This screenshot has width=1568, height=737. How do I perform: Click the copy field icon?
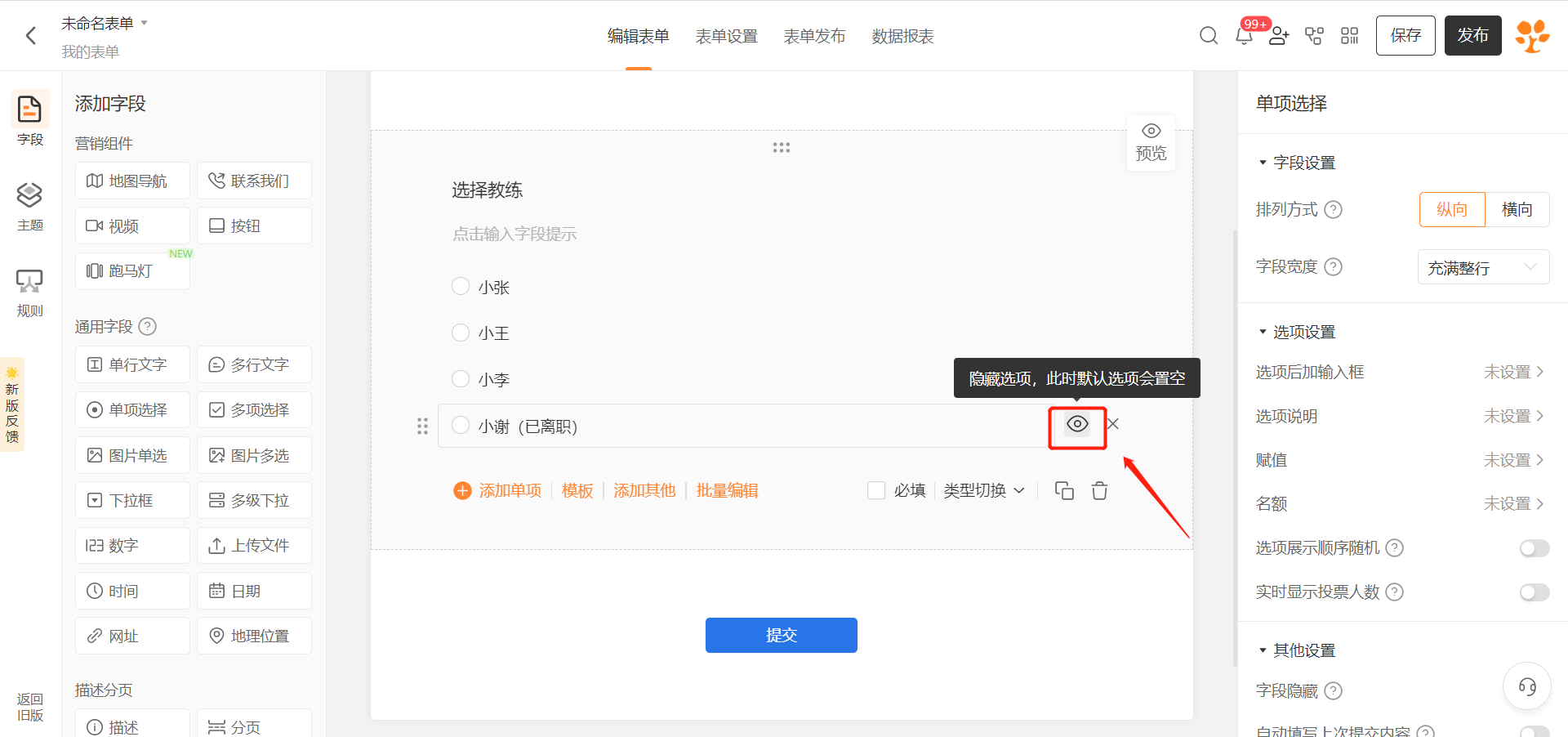(1064, 490)
